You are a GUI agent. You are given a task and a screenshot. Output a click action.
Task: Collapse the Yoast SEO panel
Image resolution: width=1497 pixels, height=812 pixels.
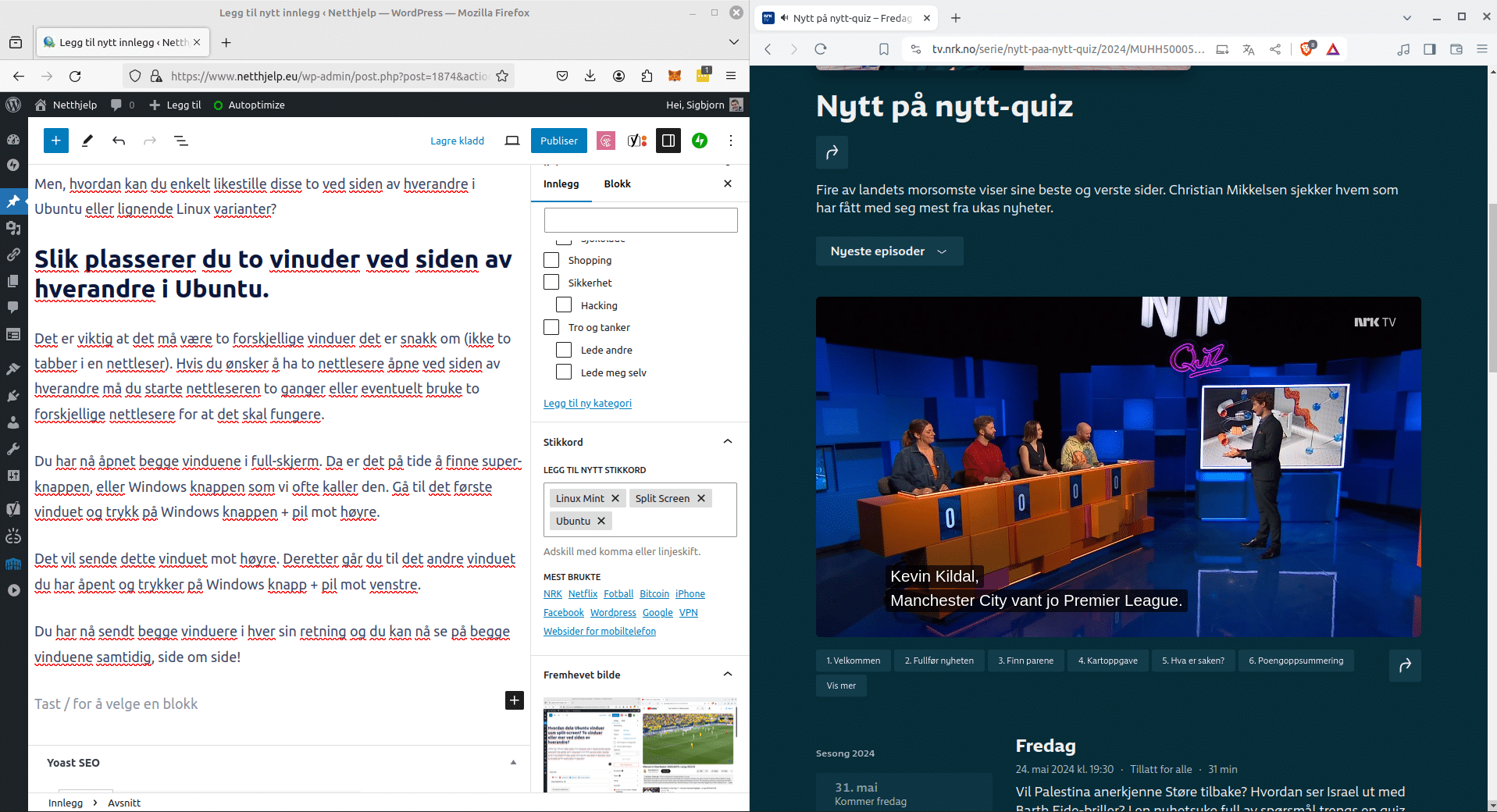(x=513, y=763)
